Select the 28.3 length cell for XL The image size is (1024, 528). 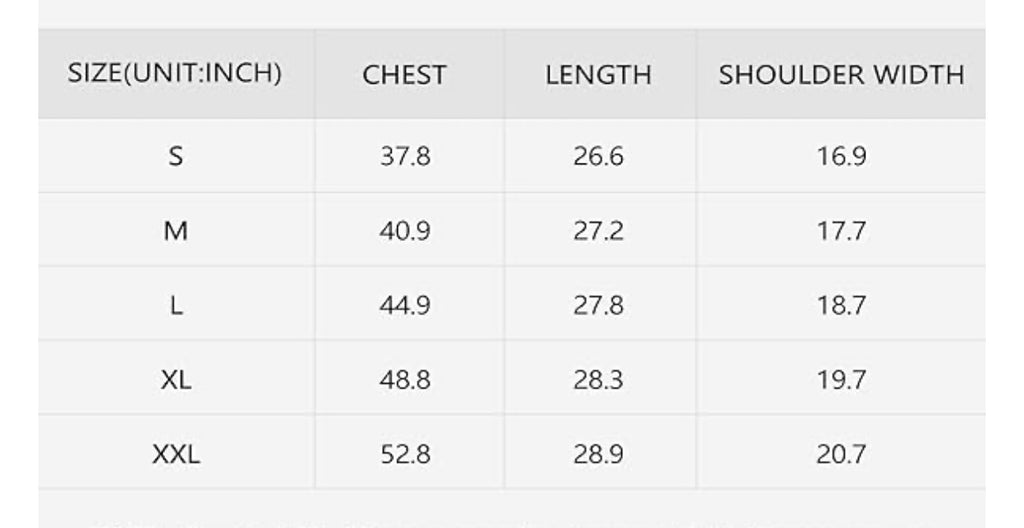click(x=598, y=380)
